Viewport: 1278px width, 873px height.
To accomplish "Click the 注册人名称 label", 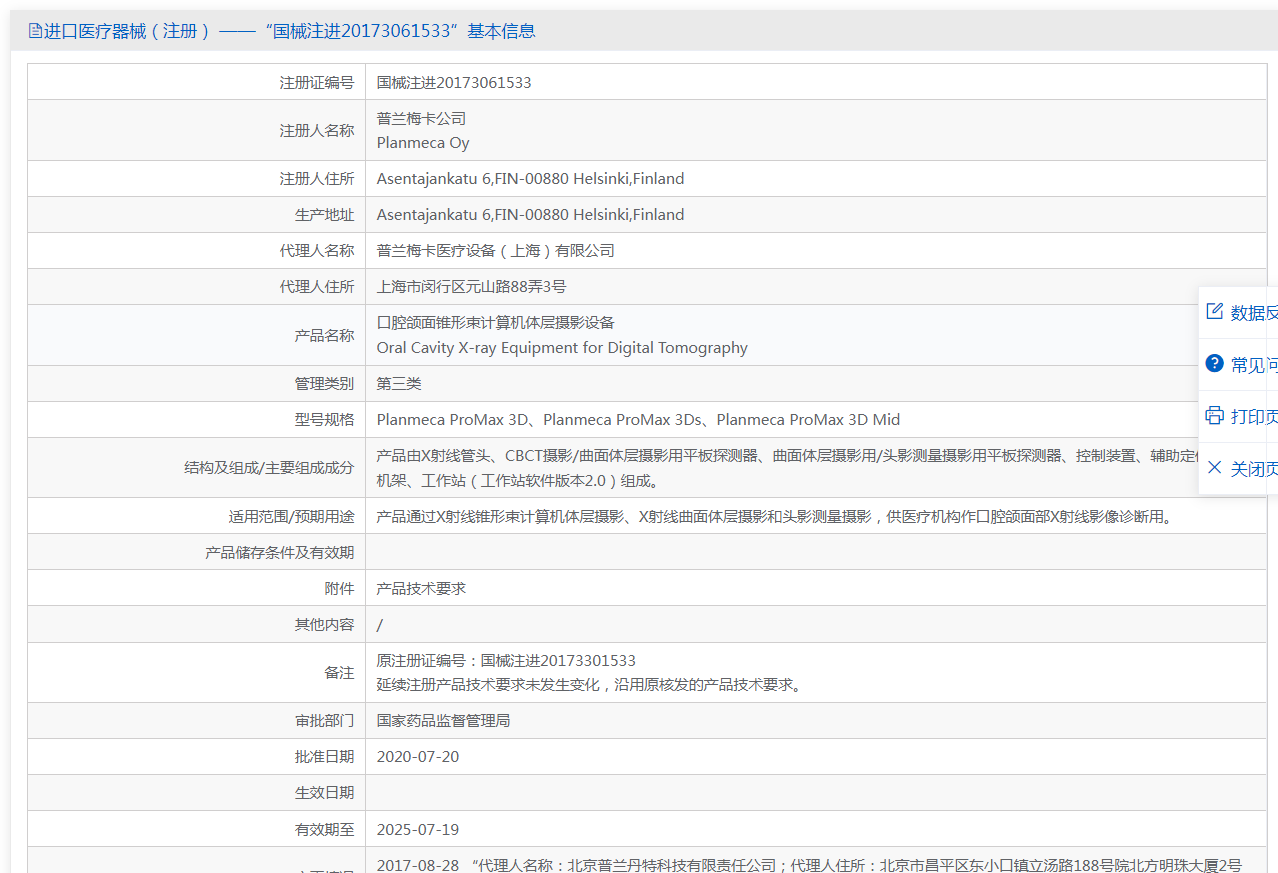I will pyautogui.click(x=316, y=131).
